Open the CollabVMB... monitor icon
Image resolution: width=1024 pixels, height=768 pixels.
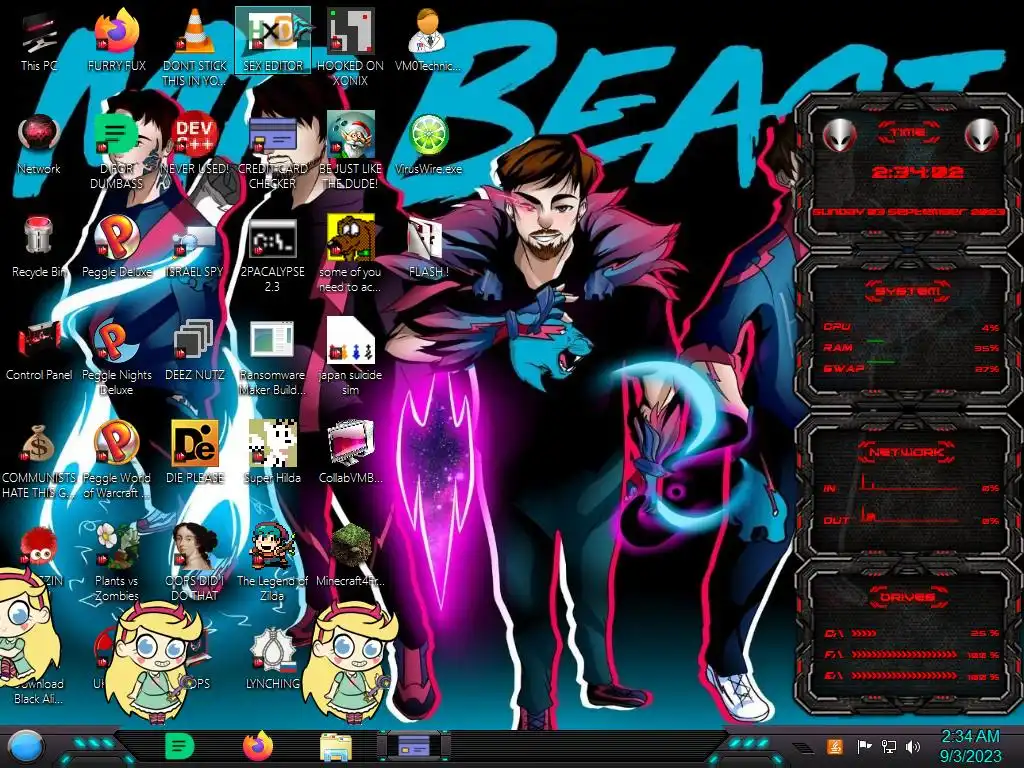coord(350,452)
